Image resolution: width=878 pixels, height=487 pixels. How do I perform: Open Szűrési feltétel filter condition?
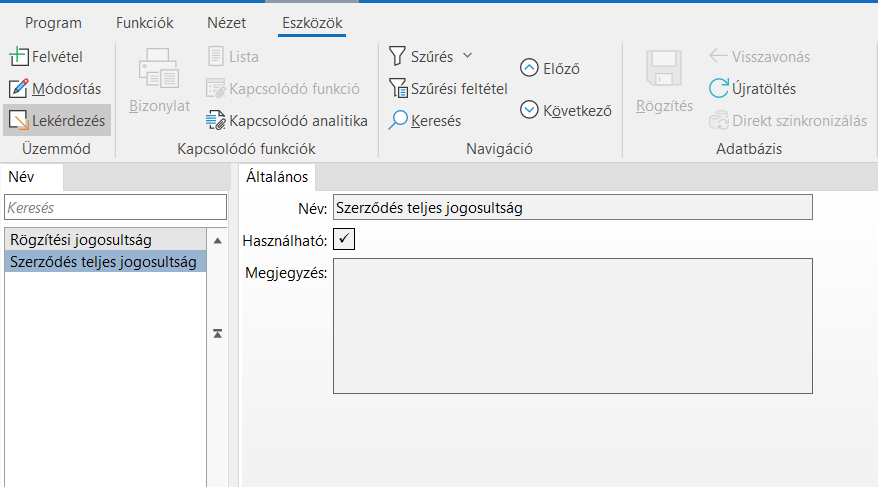click(x=399, y=88)
